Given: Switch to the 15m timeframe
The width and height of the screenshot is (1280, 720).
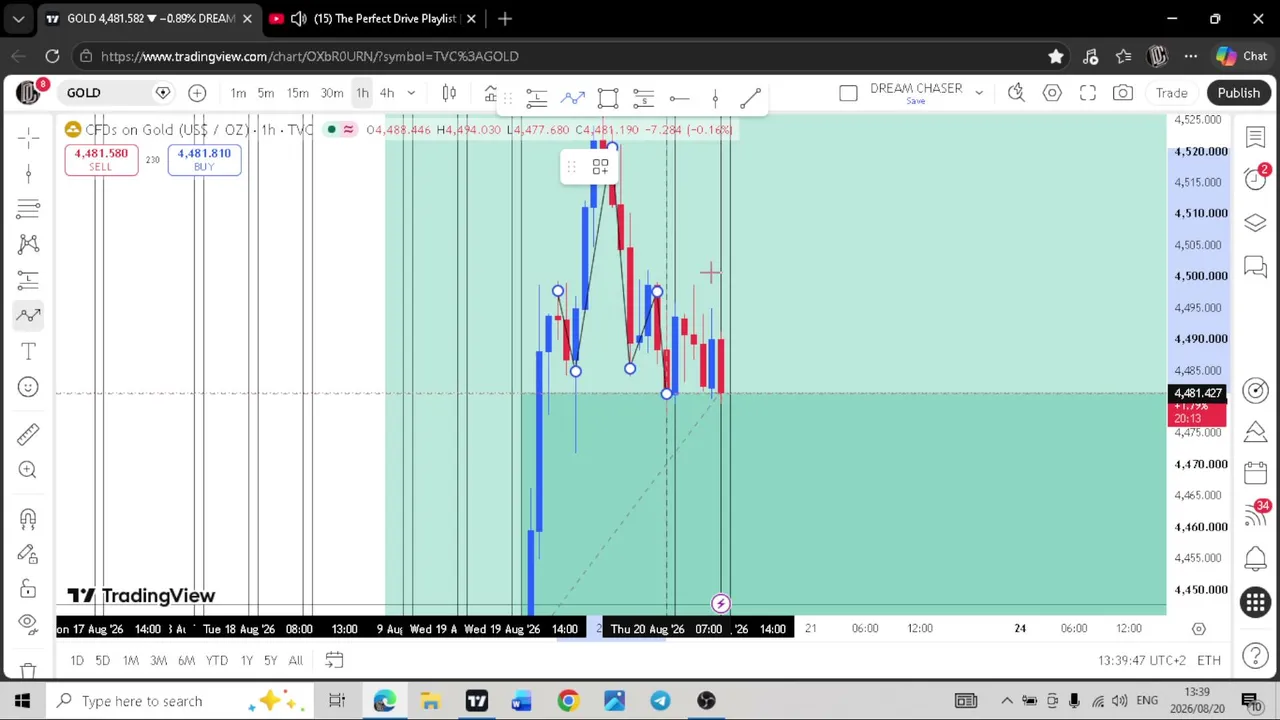Looking at the screenshot, I should pos(298,93).
